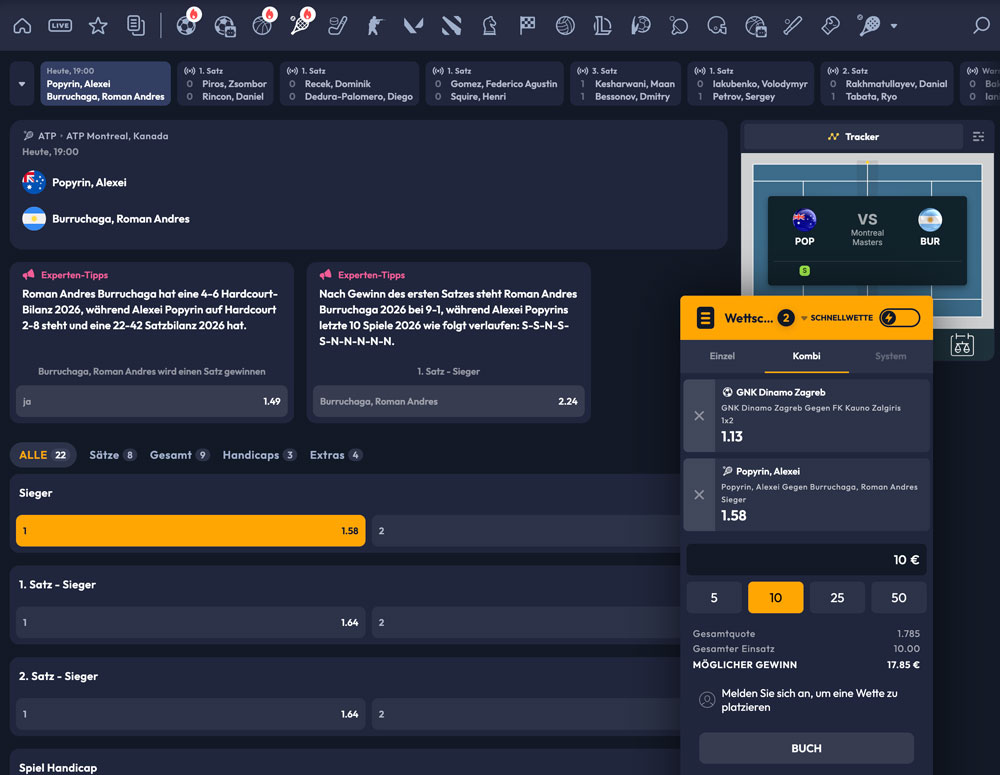
Task: Open the Wettschein menu icon
Action: point(705,318)
